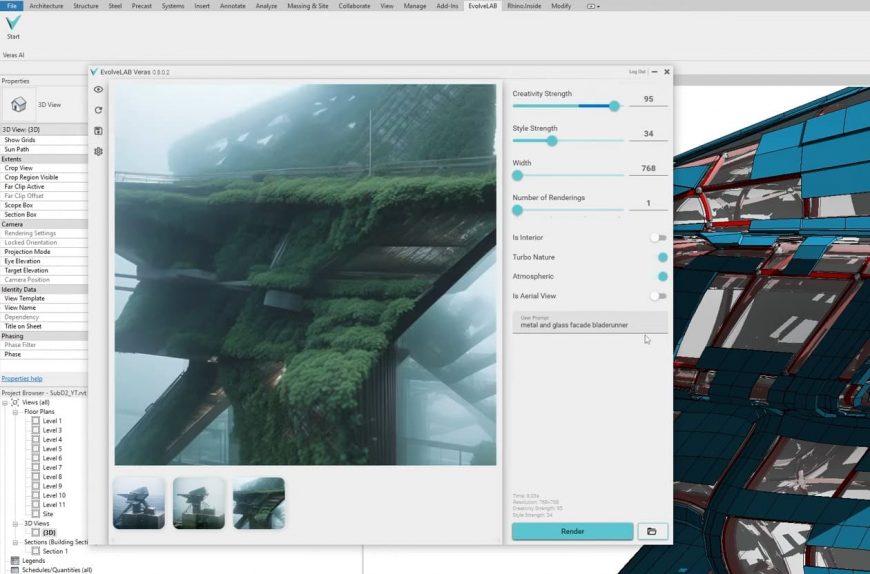
Task: Collapse the Floor Plans tree node
Action: [x=16, y=412]
